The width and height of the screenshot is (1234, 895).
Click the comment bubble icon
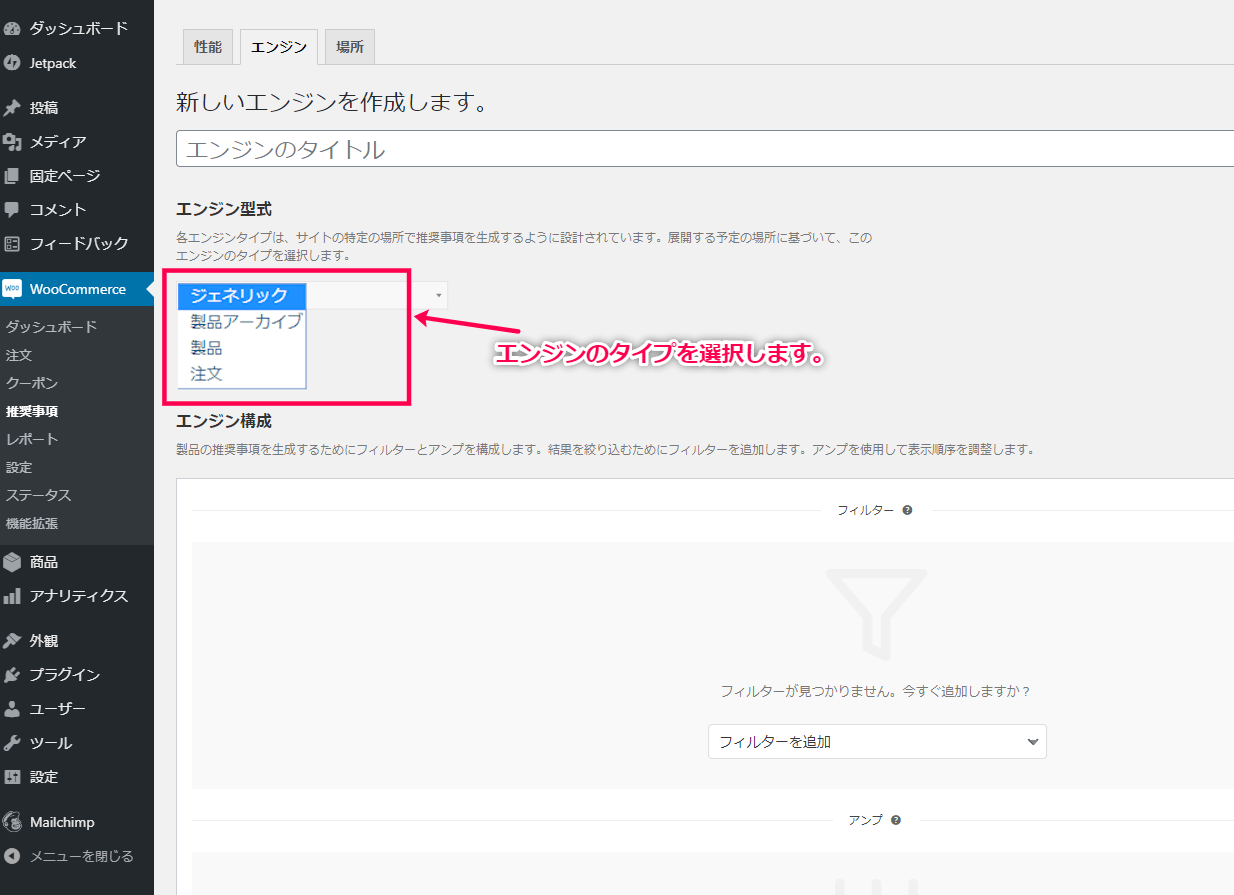(12, 210)
